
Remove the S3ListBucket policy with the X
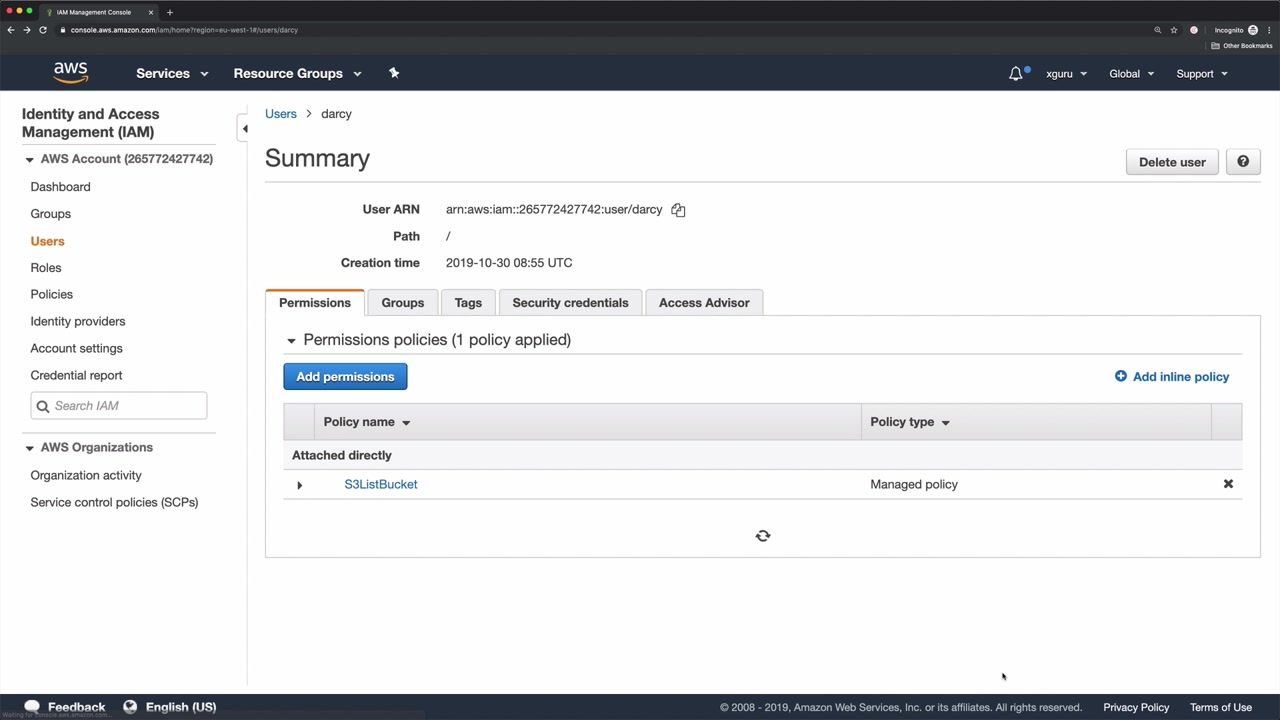coord(1228,484)
